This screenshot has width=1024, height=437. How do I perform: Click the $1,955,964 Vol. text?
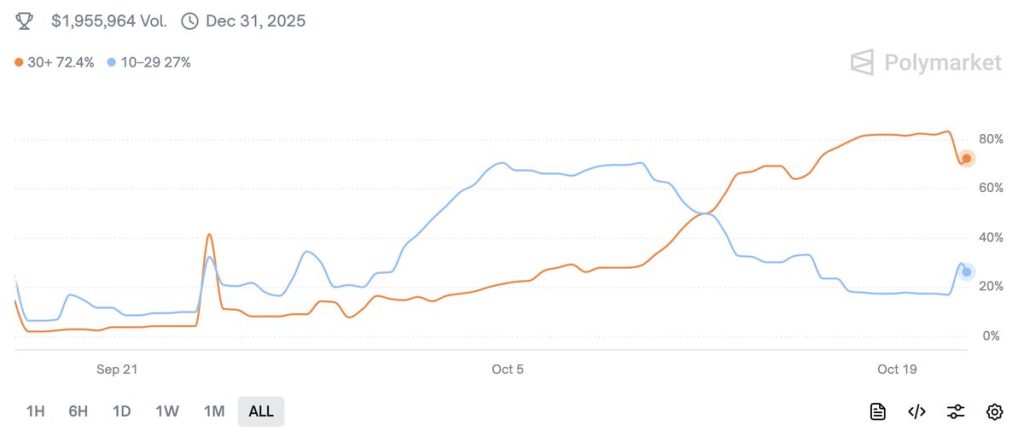pyautogui.click(x=108, y=20)
